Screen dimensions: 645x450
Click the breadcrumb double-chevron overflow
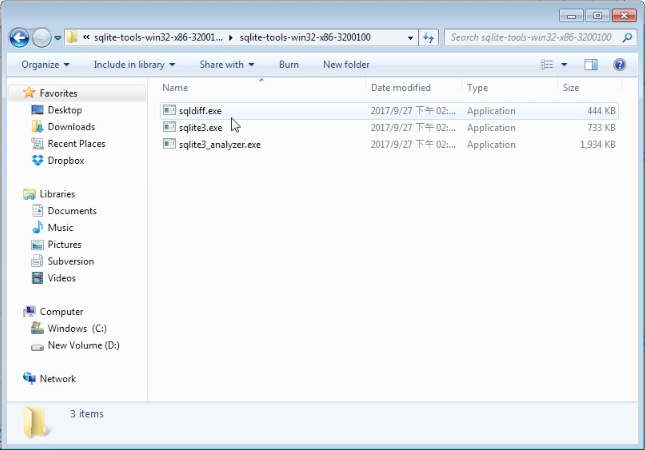[86, 37]
